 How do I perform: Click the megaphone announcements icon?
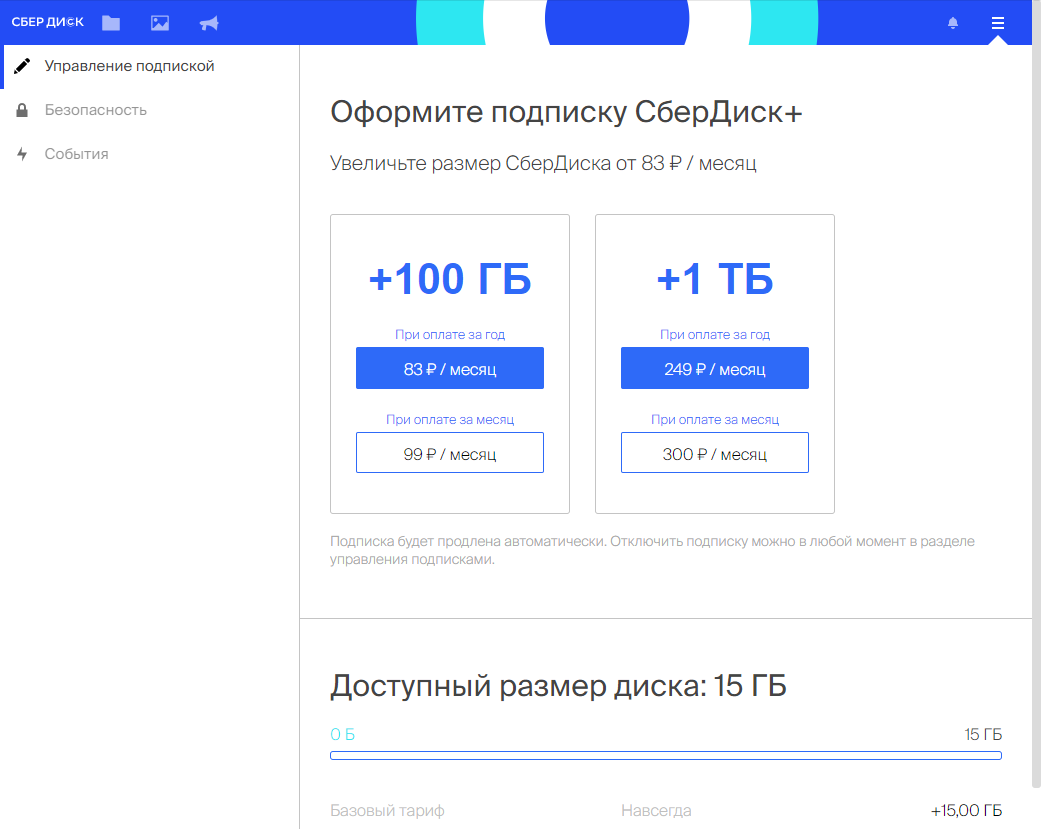pos(209,22)
